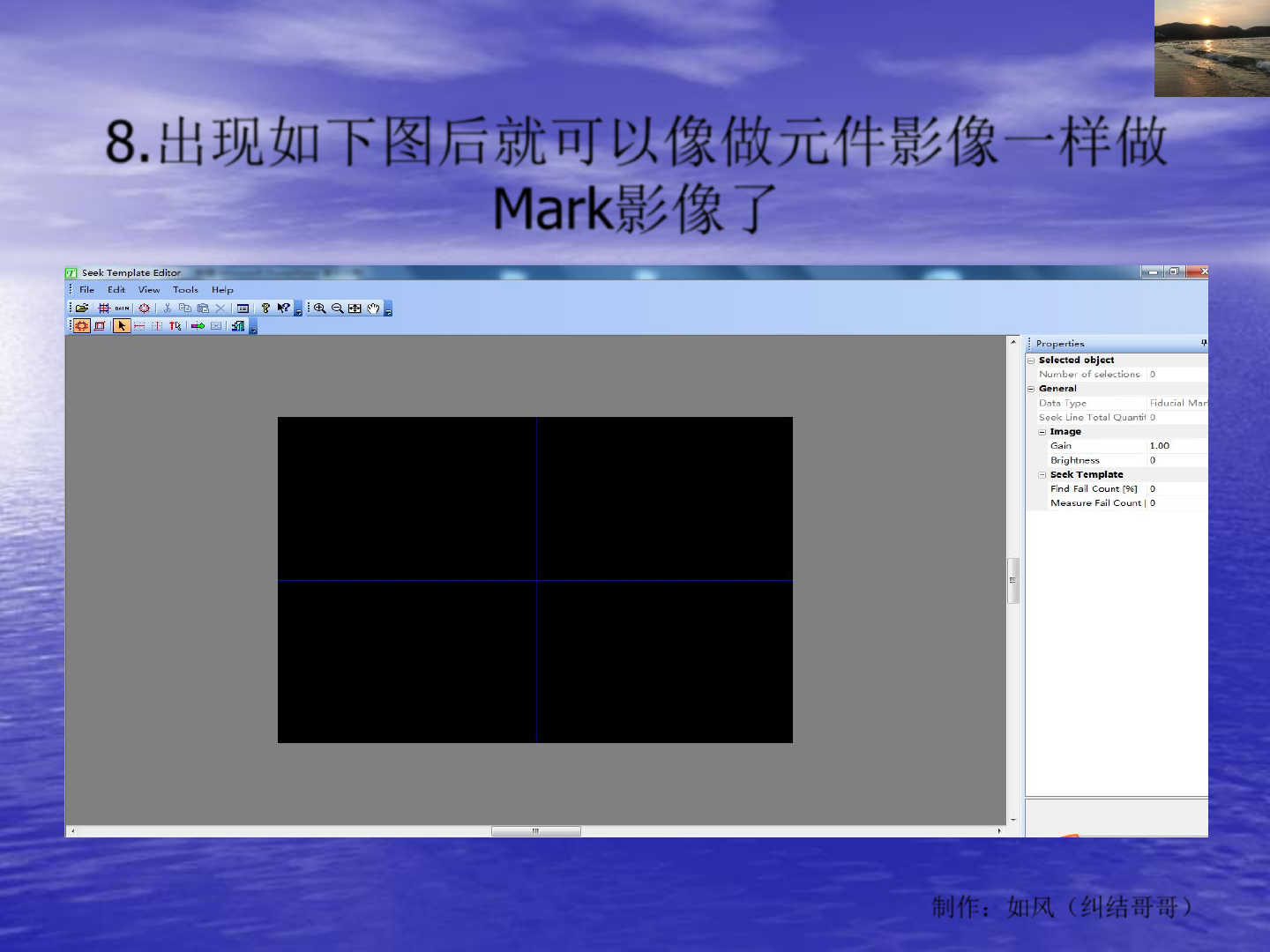1270x952 pixels.
Task: Click the red rectangle frame tool
Action: point(100,326)
